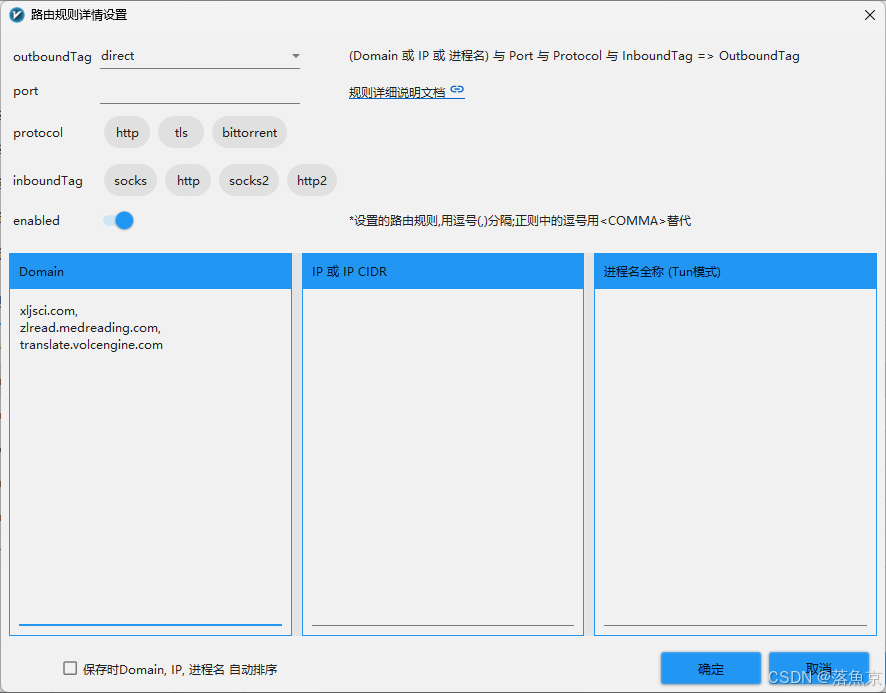
Task: Select the bittorrent protocol chip
Action: coord(249,132)
